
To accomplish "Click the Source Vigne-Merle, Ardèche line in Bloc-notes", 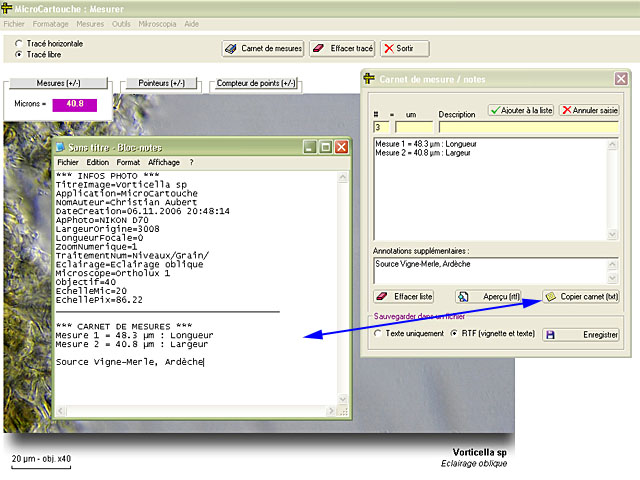I will tap(129, 362).
